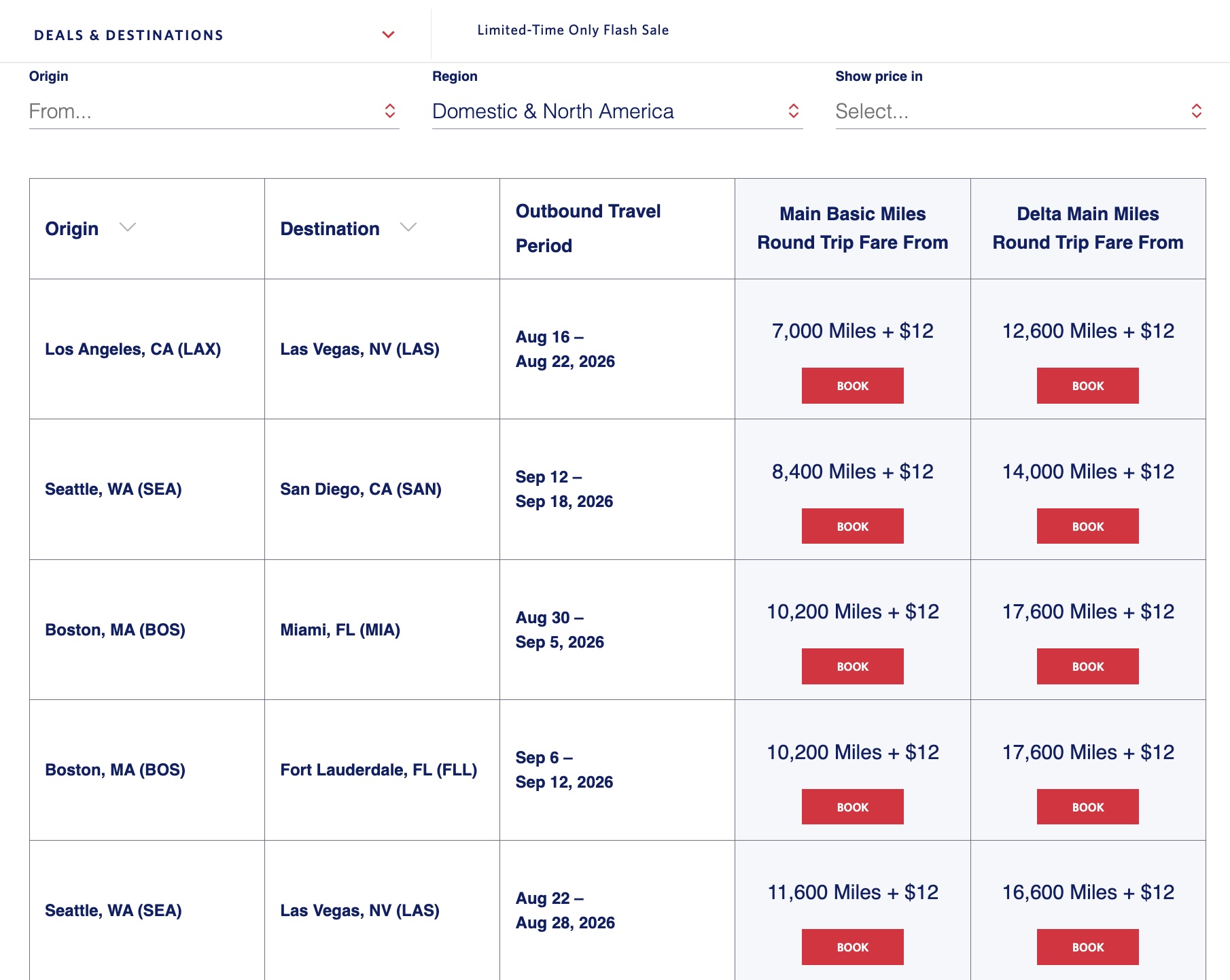Click the 16,600 Miles + $12 price text

click(1087, 892)
